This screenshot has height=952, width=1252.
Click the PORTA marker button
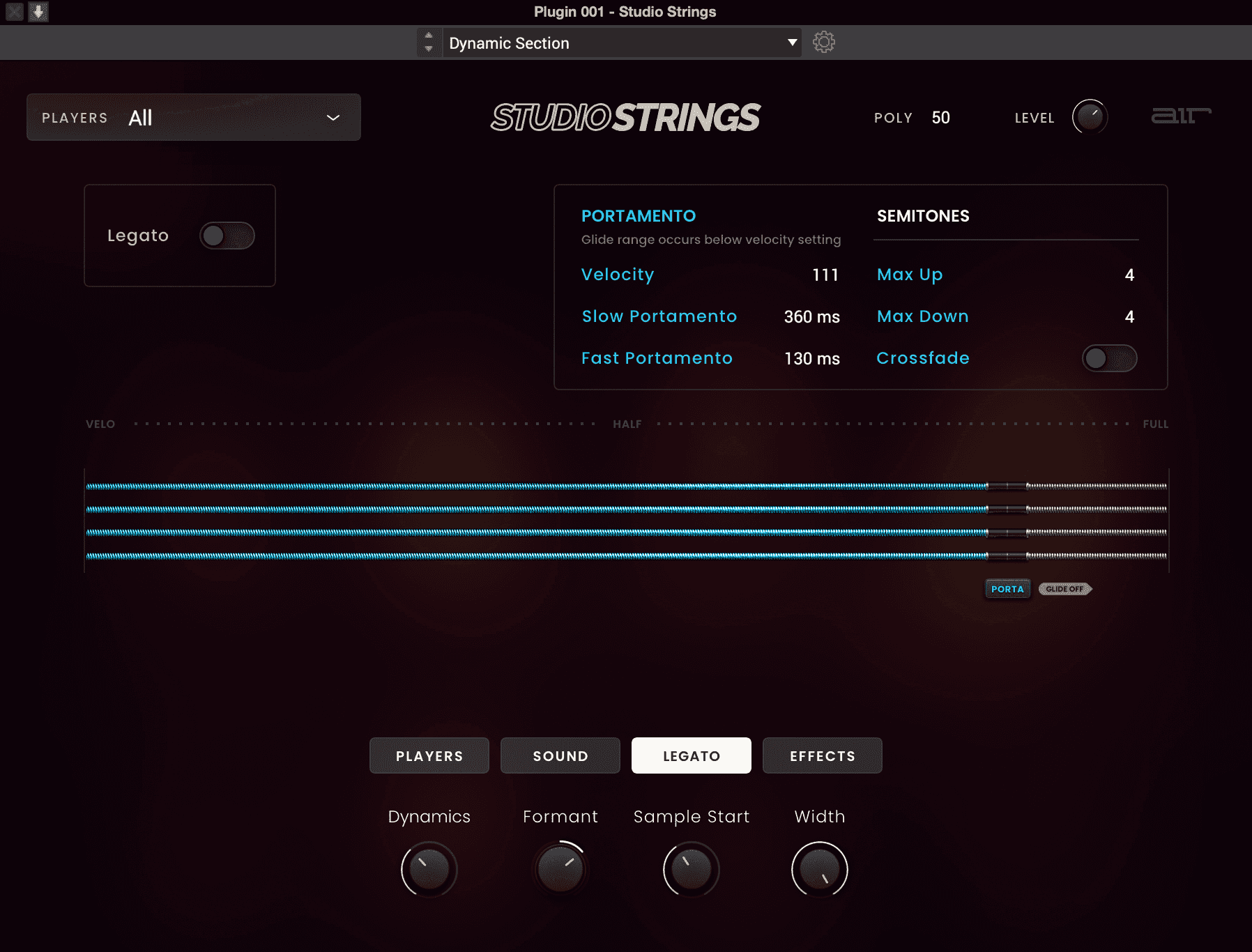(1007, 589)
